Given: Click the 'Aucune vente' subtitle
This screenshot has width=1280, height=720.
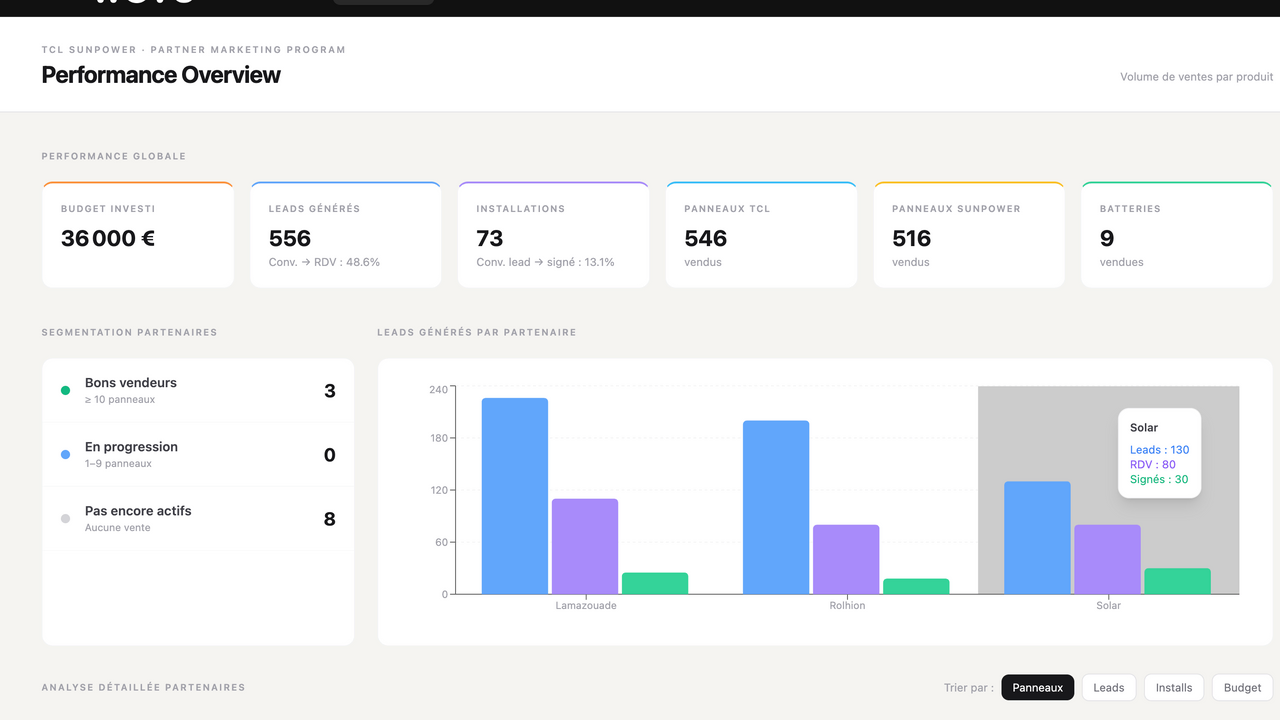Looking at the screenshot, I should coord(118,528).
